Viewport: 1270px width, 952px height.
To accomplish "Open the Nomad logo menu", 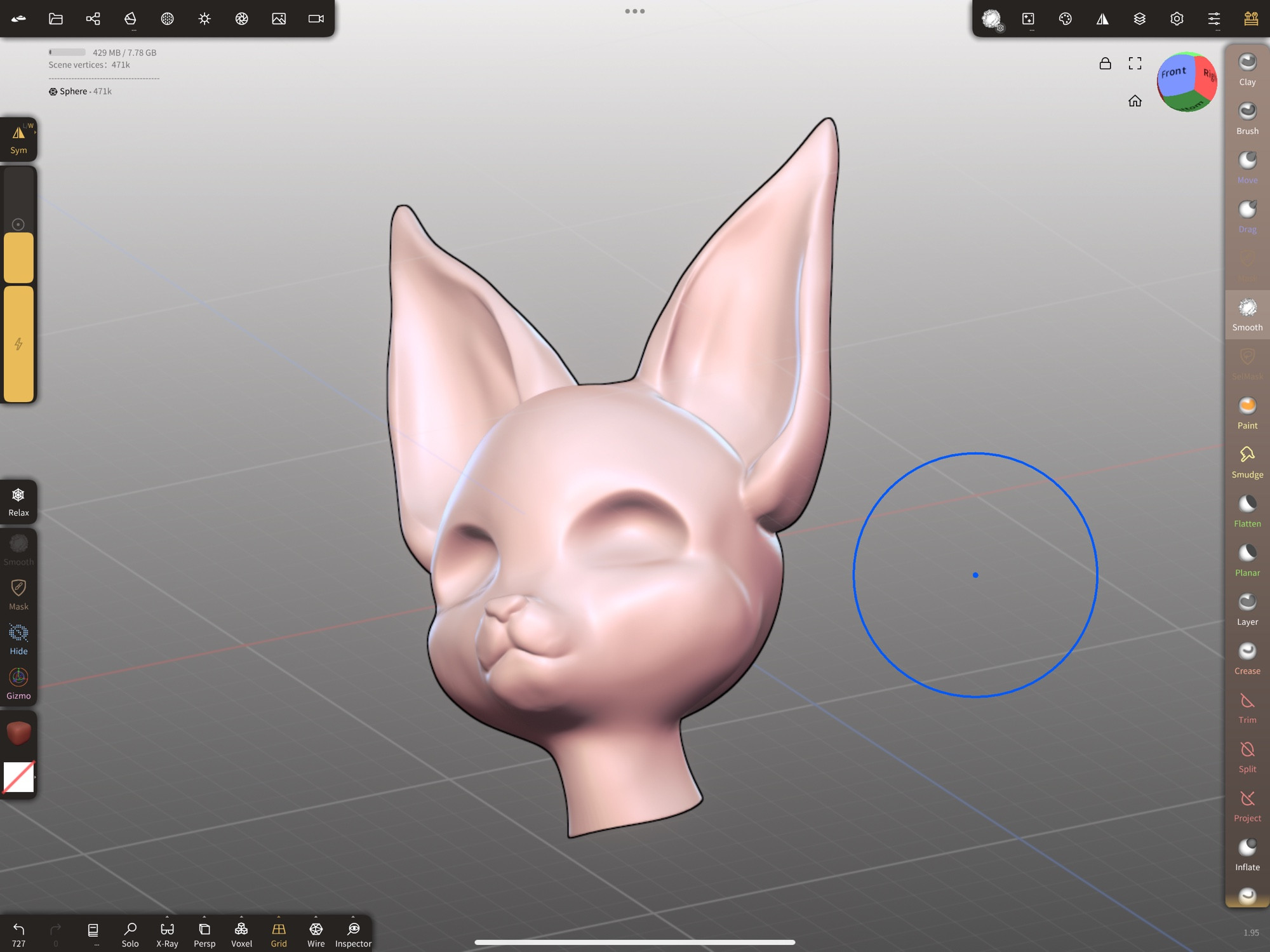I will [x=18, y=19].
